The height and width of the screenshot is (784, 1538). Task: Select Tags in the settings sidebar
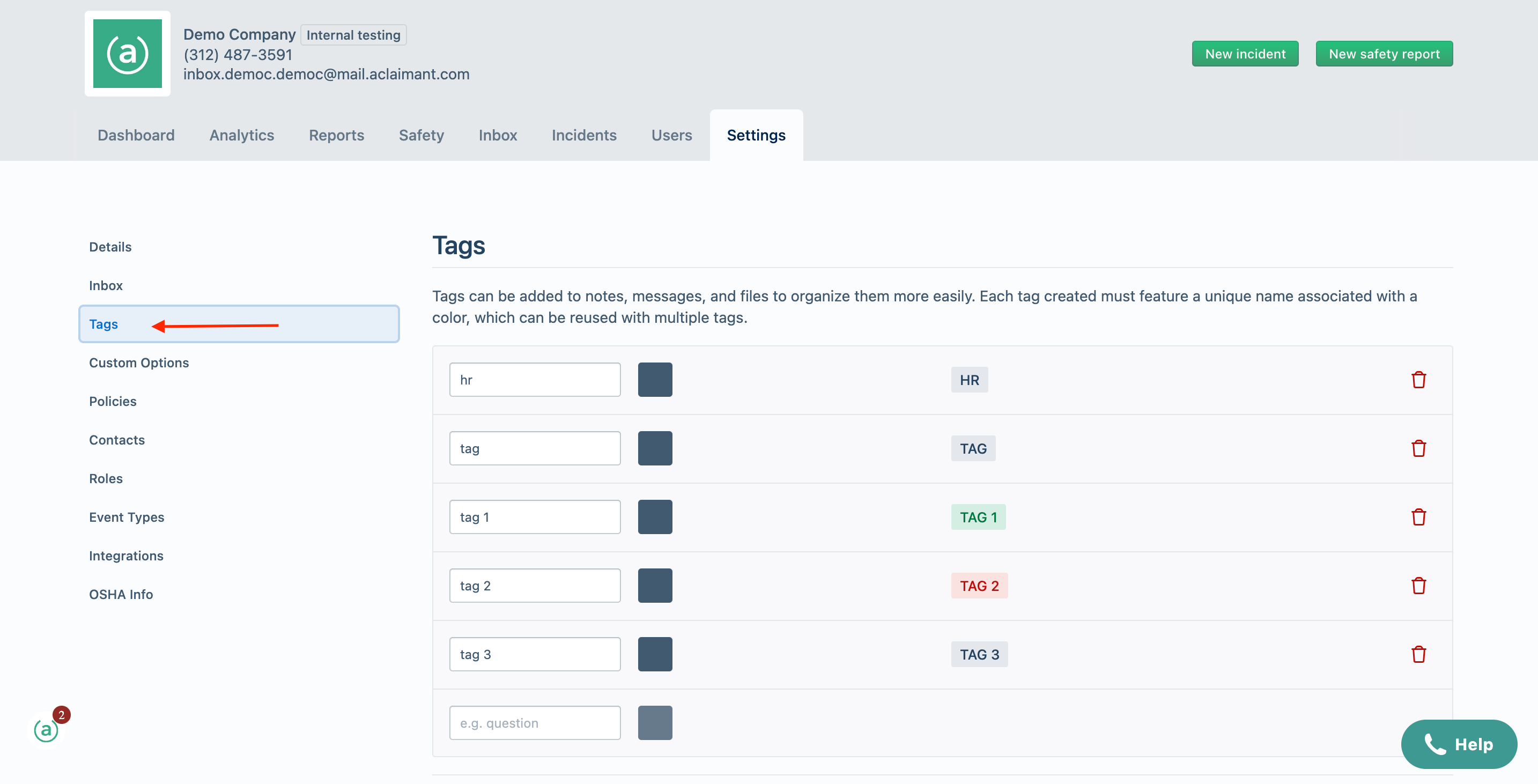pyautogui.click(x=239, y=324)
